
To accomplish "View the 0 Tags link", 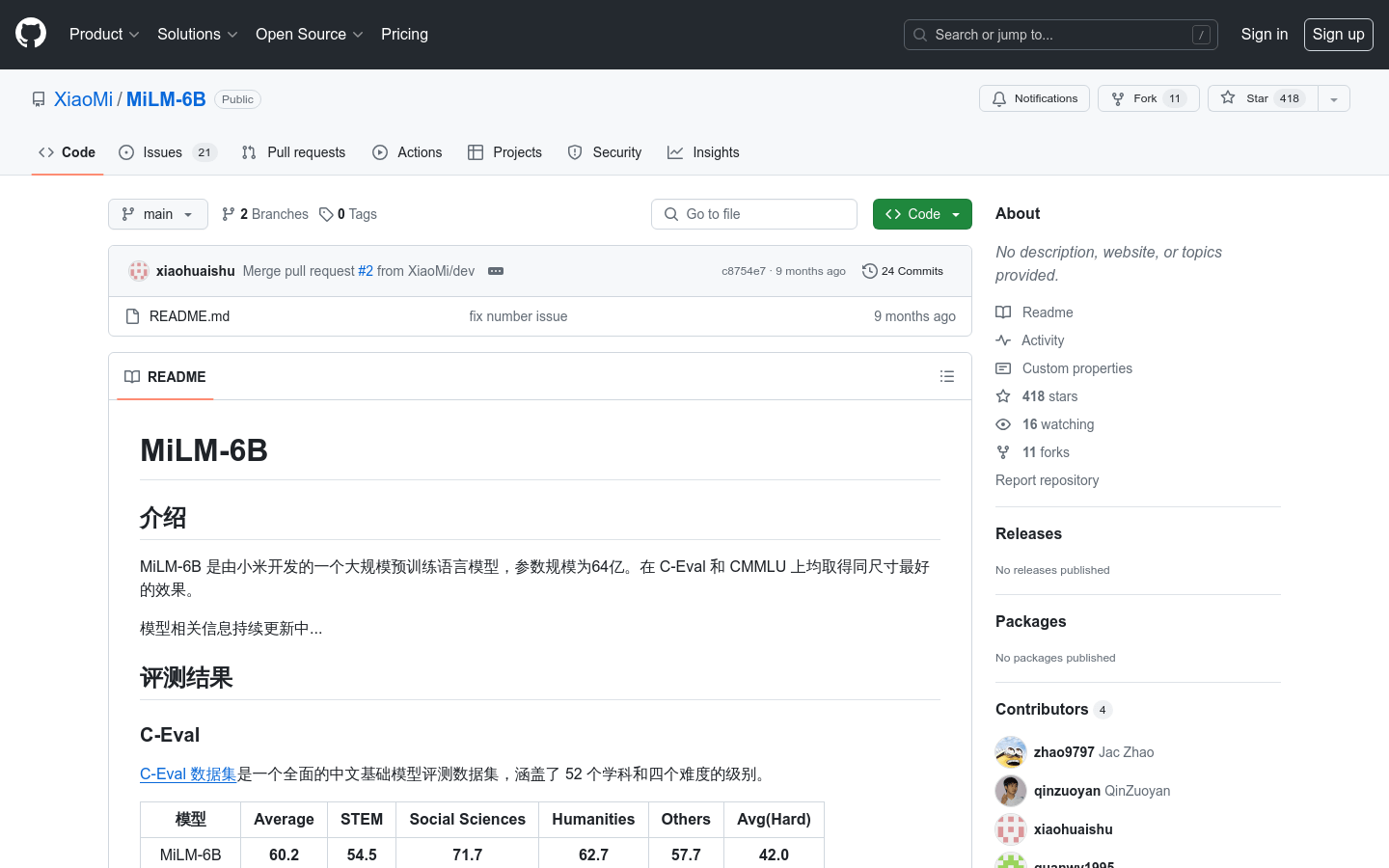I will [348, 214].
